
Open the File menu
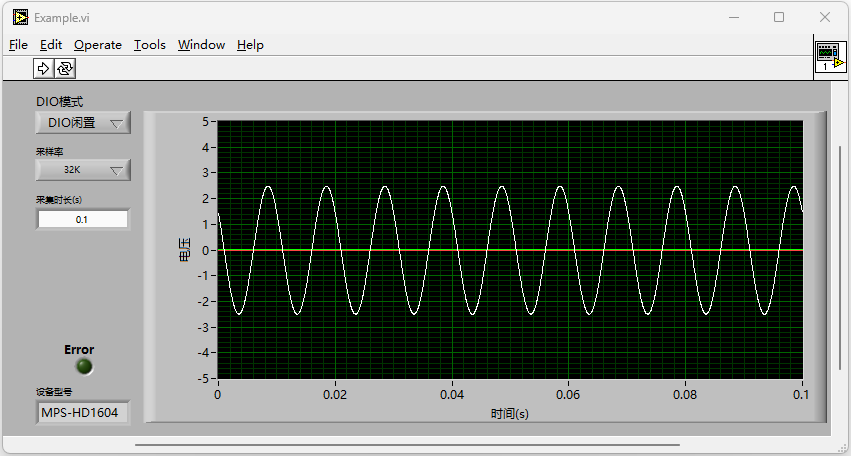[18, 44]
